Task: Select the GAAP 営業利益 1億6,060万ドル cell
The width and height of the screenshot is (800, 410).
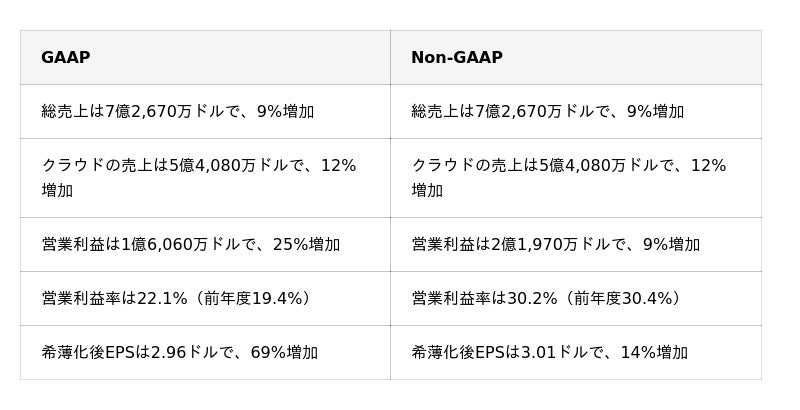Action: tap(191, 244)
